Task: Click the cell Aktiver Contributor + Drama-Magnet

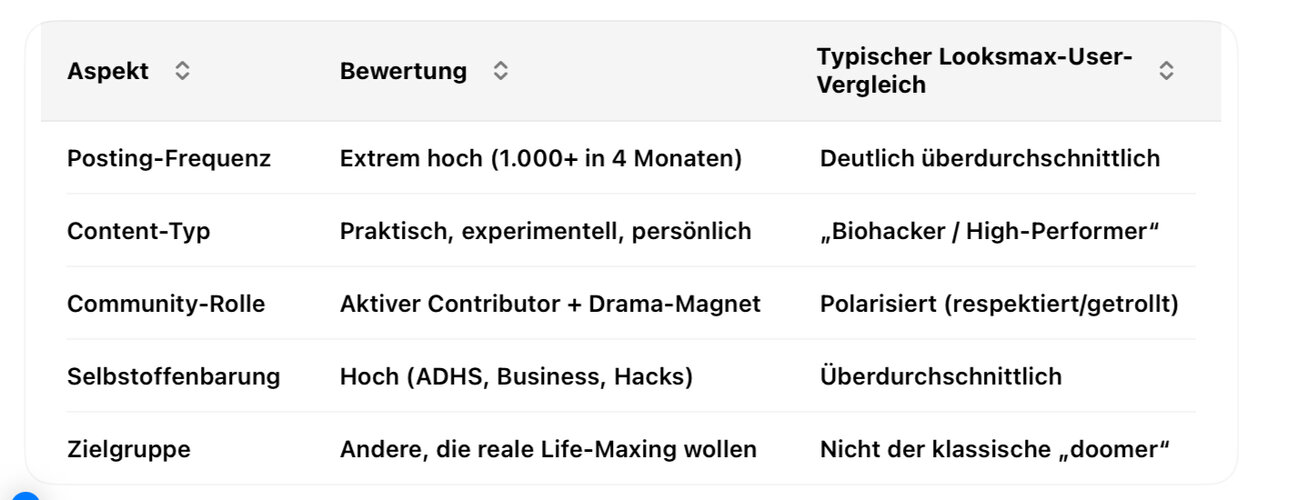Action: coord(550,304)
